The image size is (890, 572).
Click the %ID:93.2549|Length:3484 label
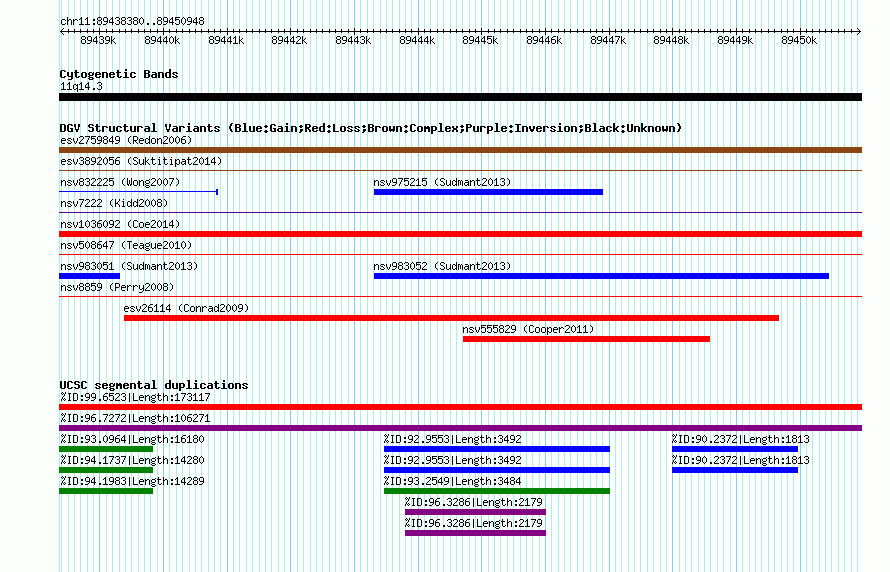pos(452,481)
